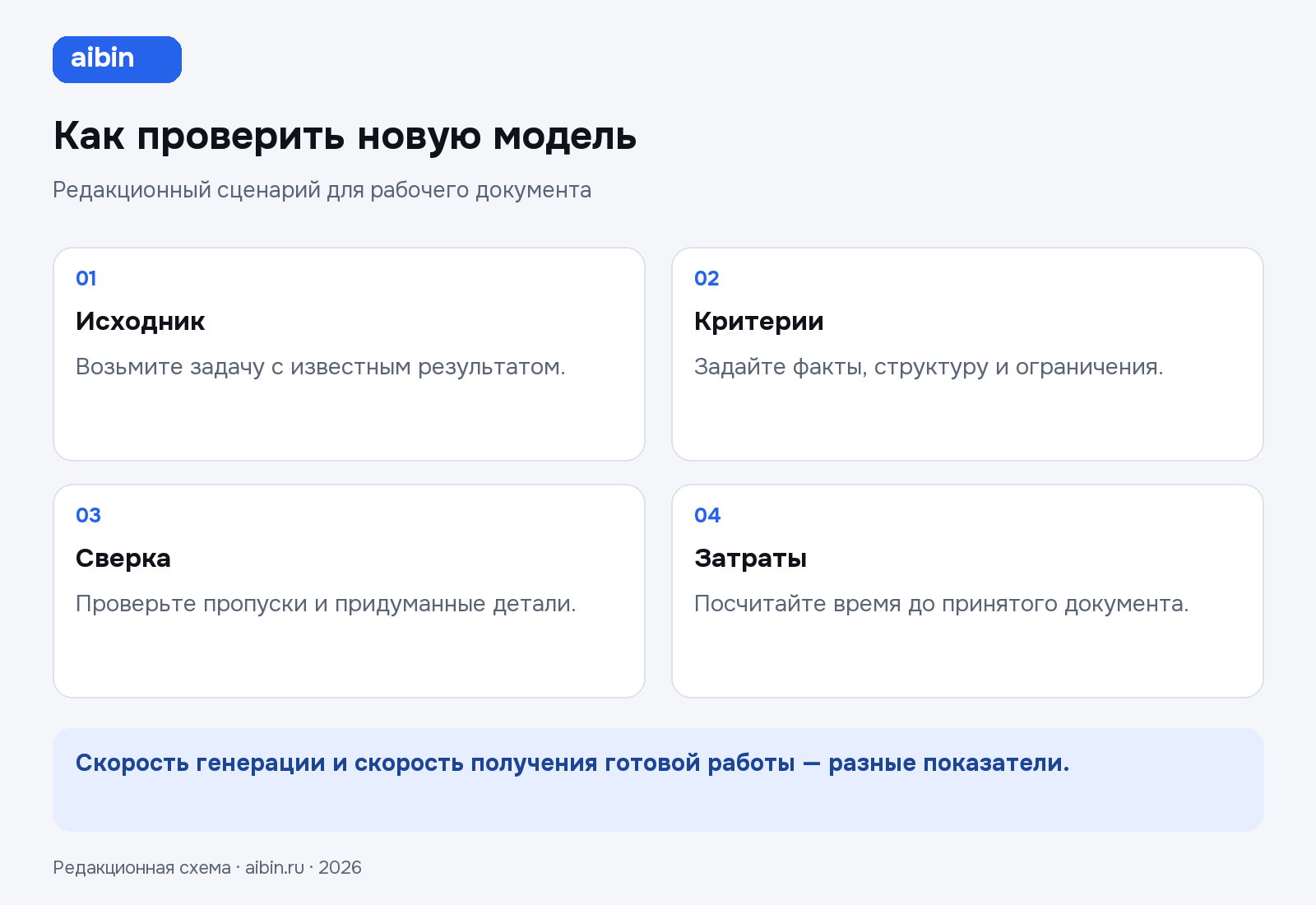Click the card title "Затраты"
The width and height of the screenshot is (1316, 905).
tap(750, 559)
